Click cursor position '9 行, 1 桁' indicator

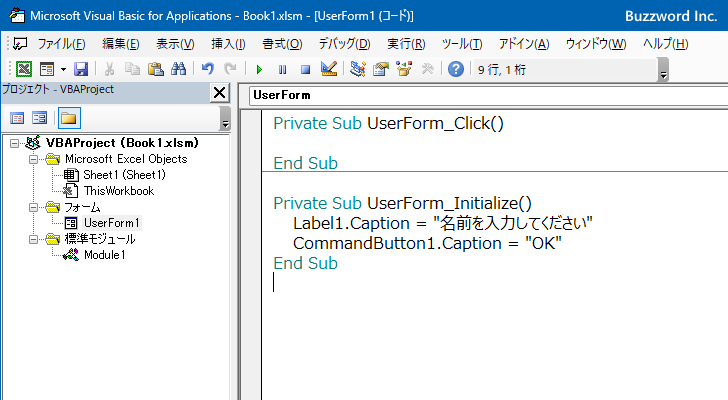click(x=502, y=70)
